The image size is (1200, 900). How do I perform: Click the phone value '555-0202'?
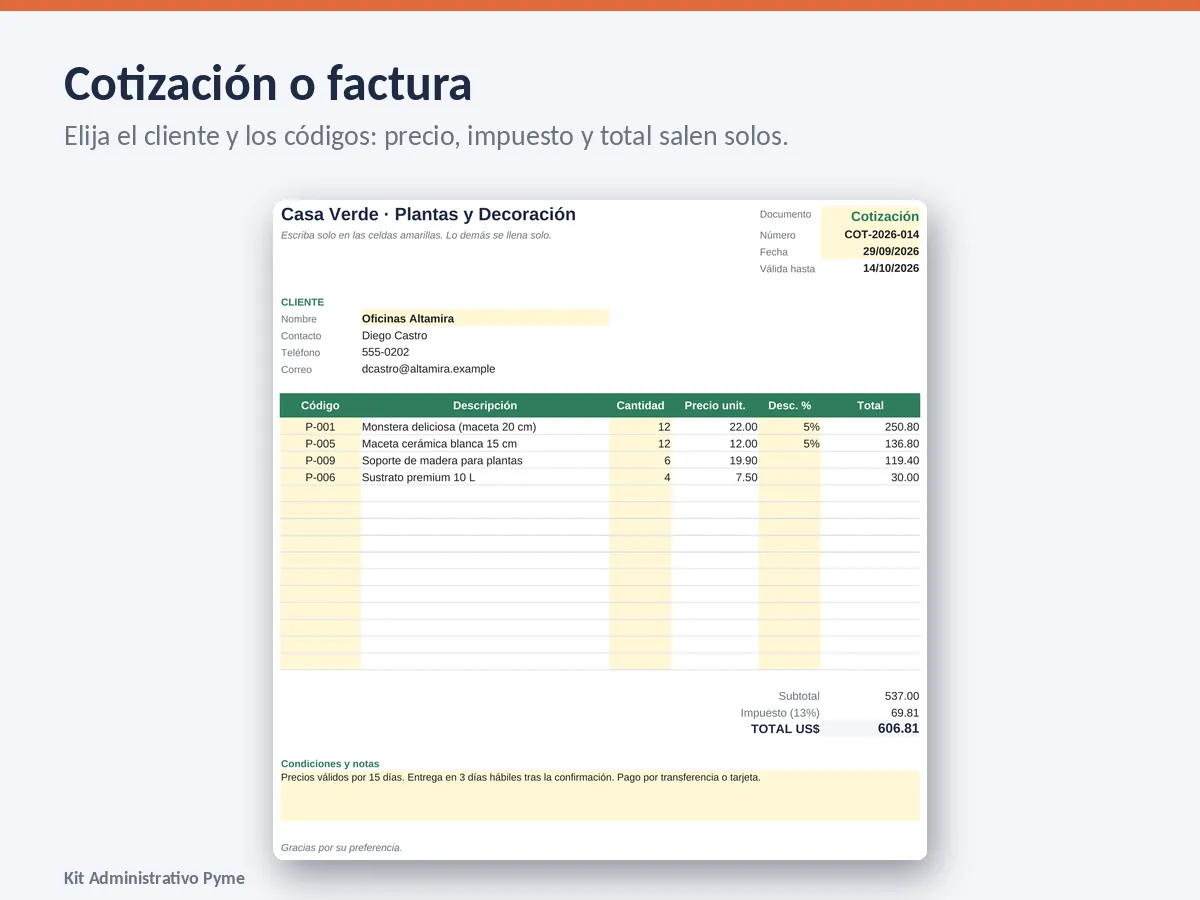pyautogui.click(x=385, y=352)
